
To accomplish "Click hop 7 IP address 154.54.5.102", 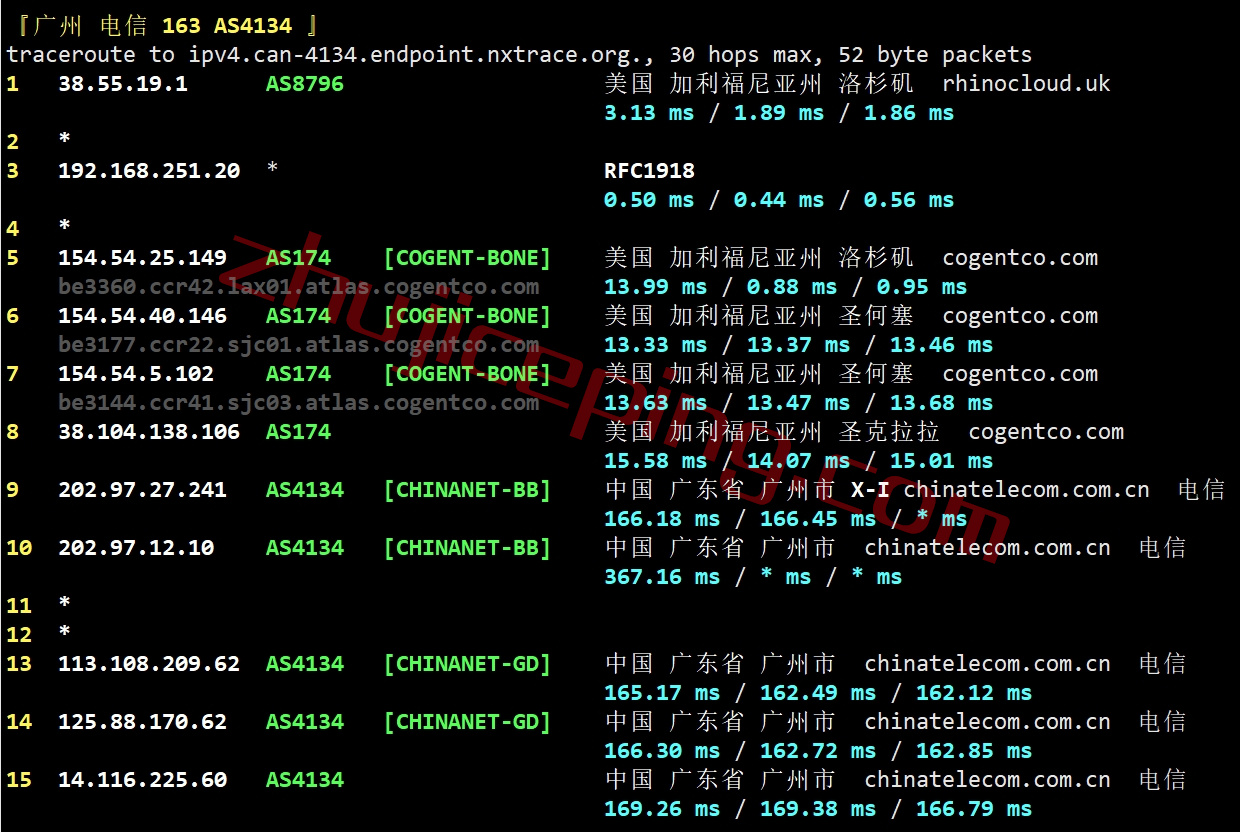I will [x=136, y=374].
